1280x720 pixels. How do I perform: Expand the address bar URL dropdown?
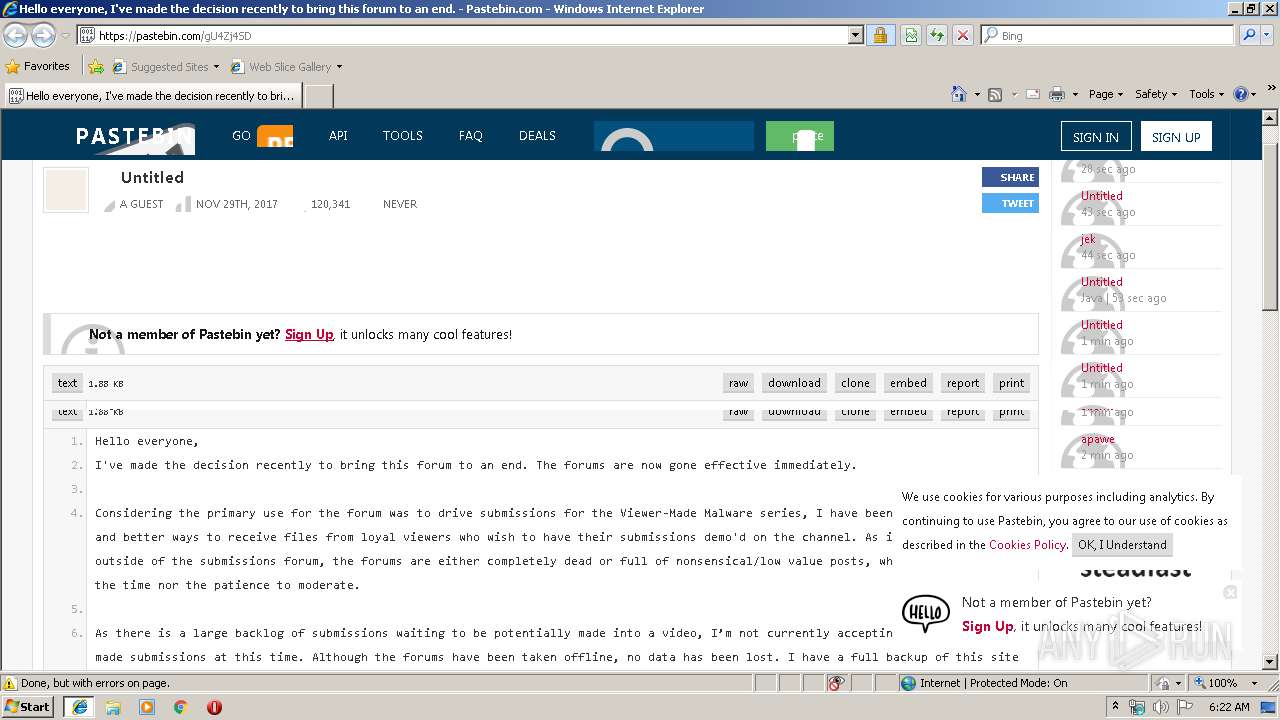855,35
